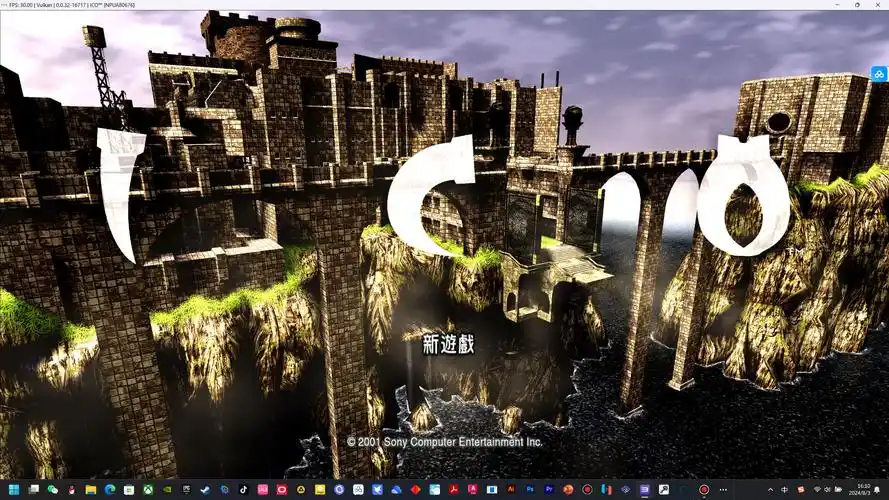This screenshot has height=500, width=889.
Task: Click the blue floating cloud-link icon on right edge
Action: 879,74
